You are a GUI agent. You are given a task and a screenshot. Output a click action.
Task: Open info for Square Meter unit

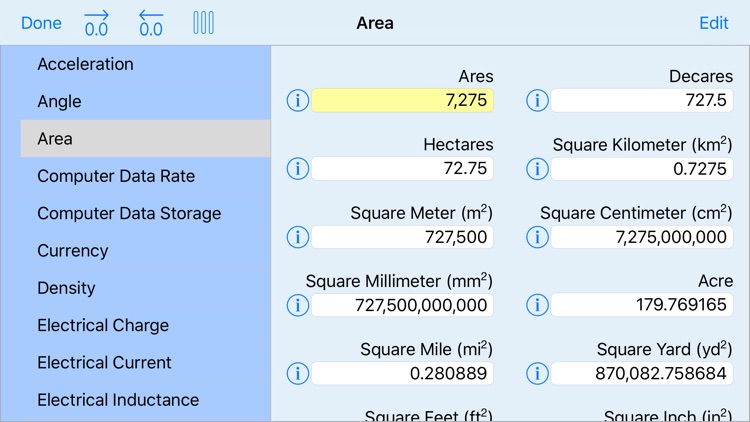coord(298,237)
